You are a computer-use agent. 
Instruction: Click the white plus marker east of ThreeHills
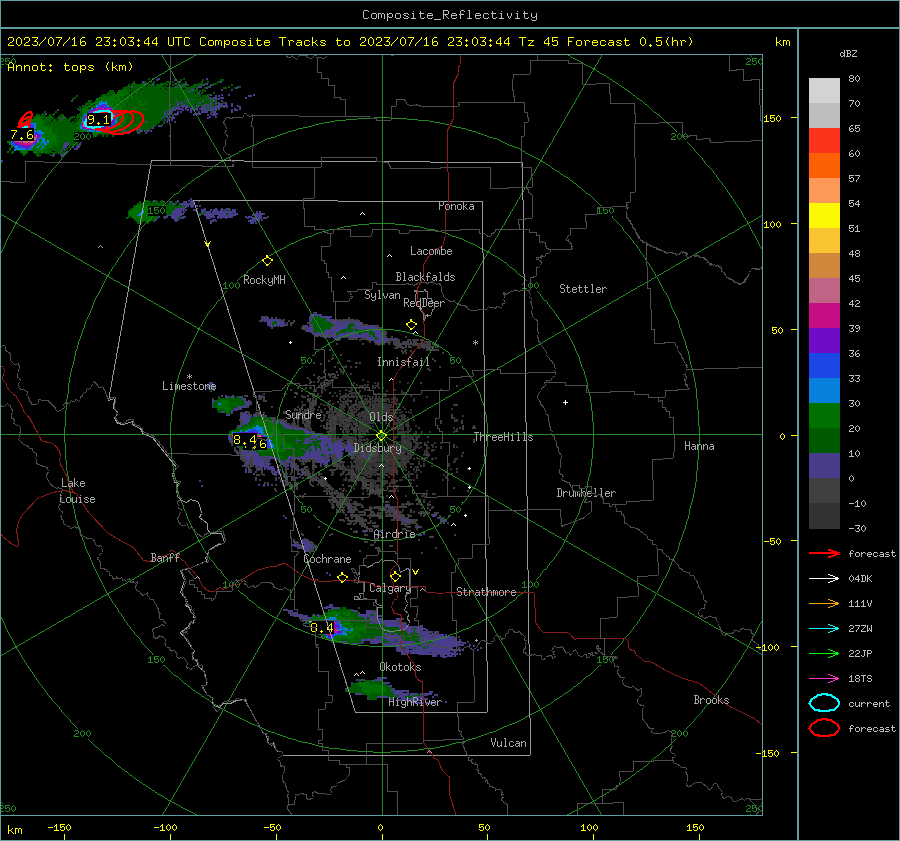[565, 402]
